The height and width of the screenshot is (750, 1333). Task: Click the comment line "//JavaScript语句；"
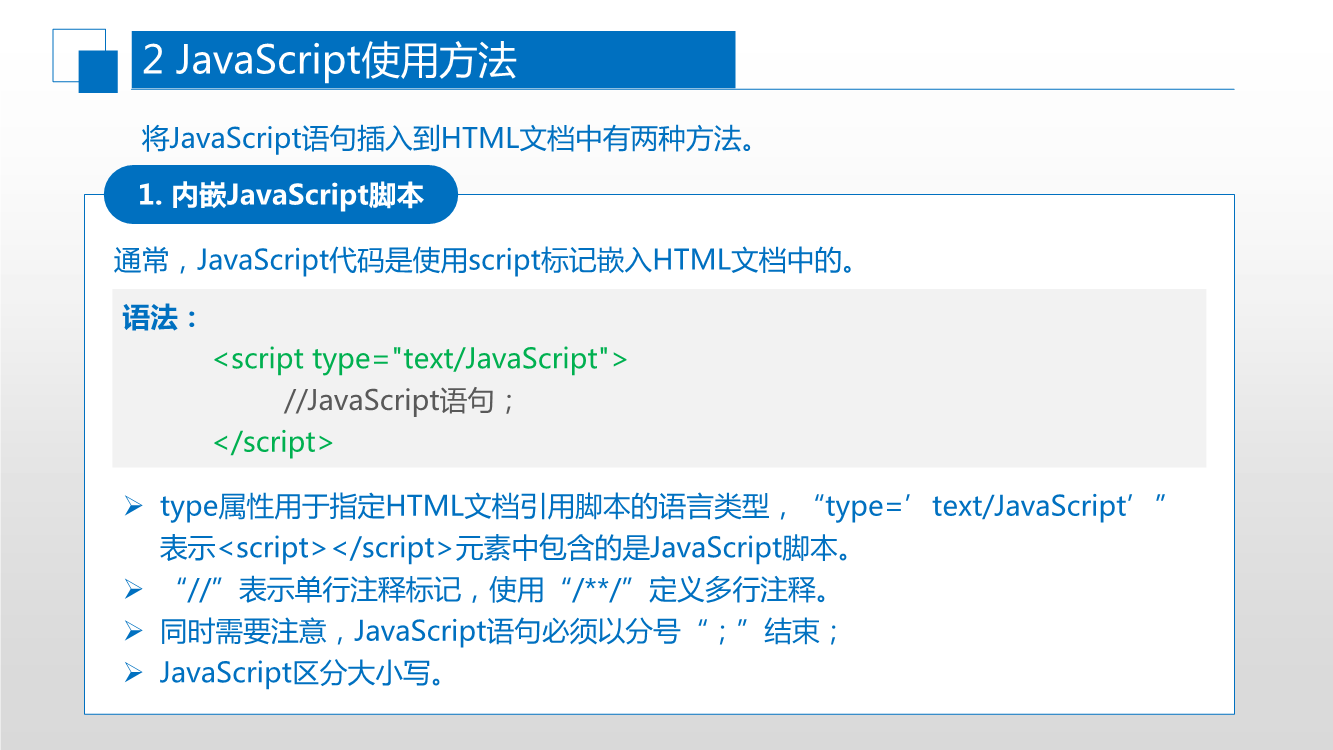coord(401,401)
